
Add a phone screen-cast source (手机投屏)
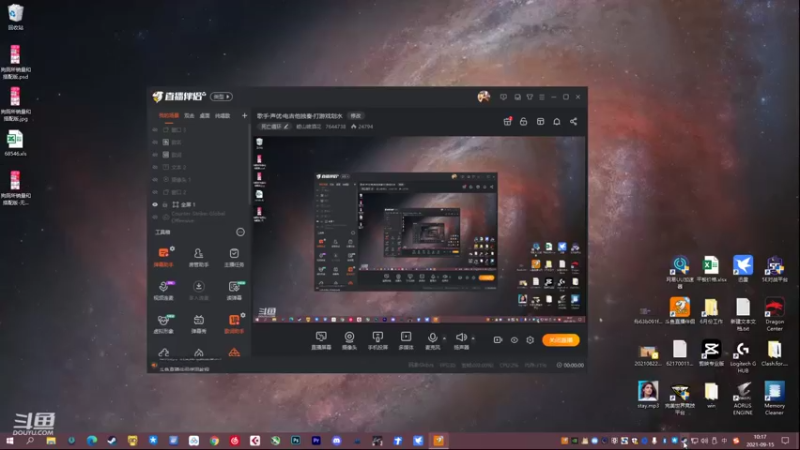(378, 340)
